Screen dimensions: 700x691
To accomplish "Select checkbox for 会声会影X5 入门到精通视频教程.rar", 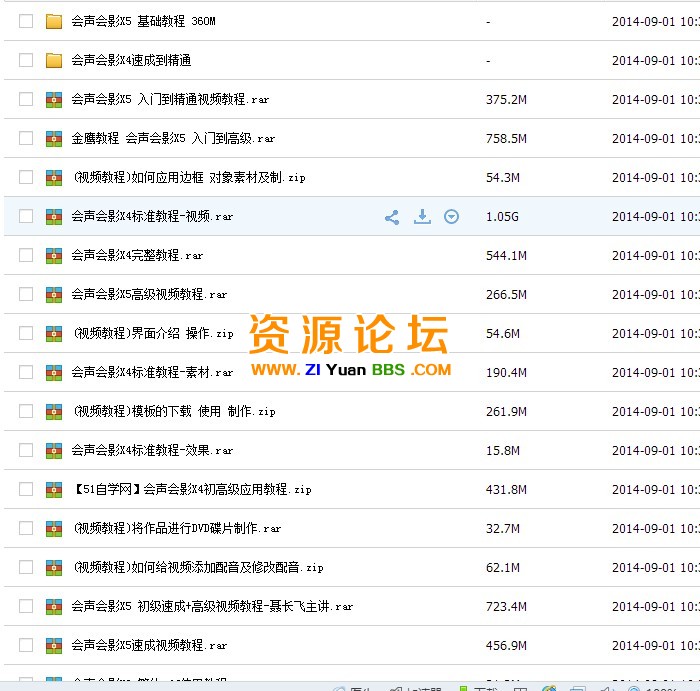I will (26, 99).
